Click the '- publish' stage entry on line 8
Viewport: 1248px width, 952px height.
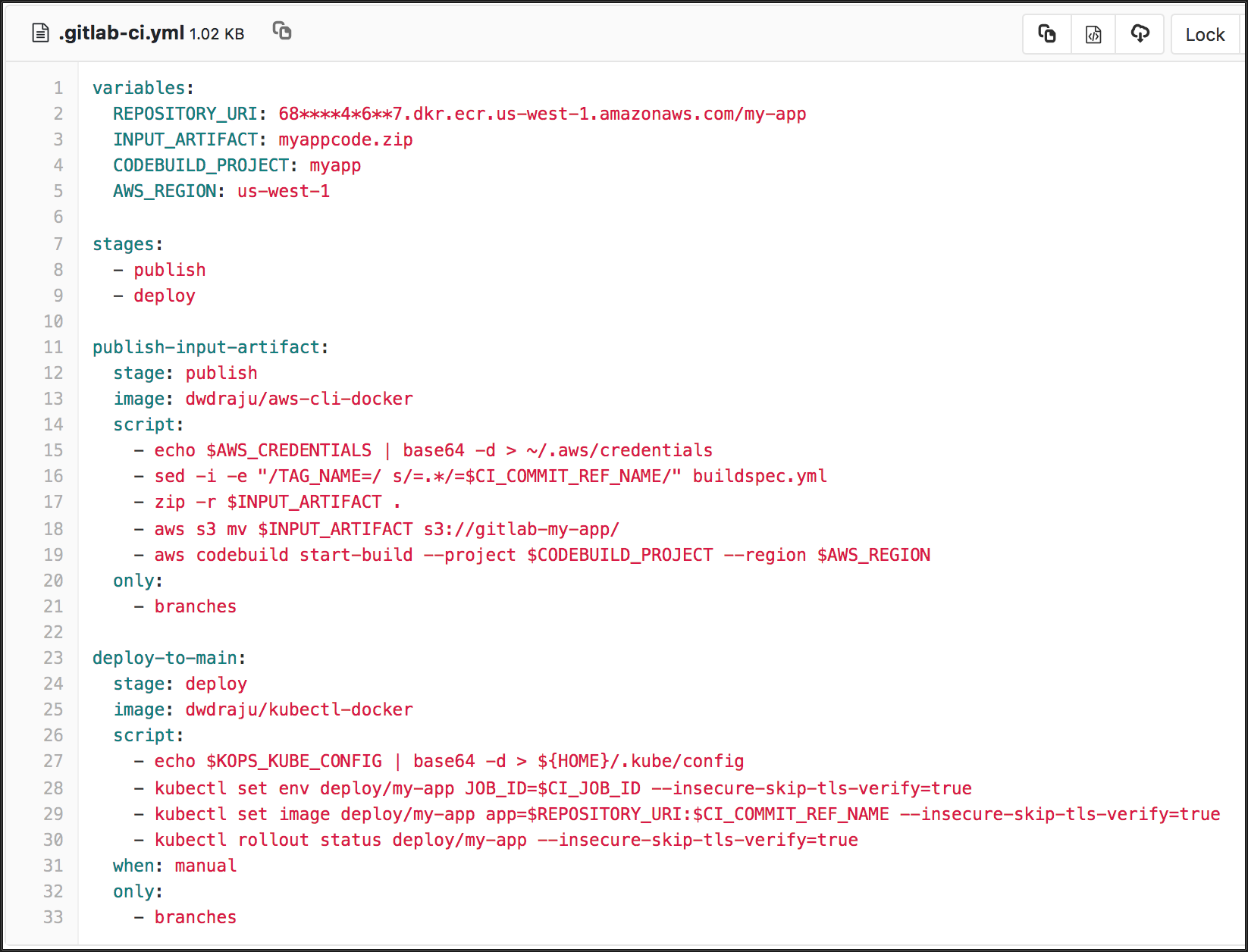click(159, 270)
